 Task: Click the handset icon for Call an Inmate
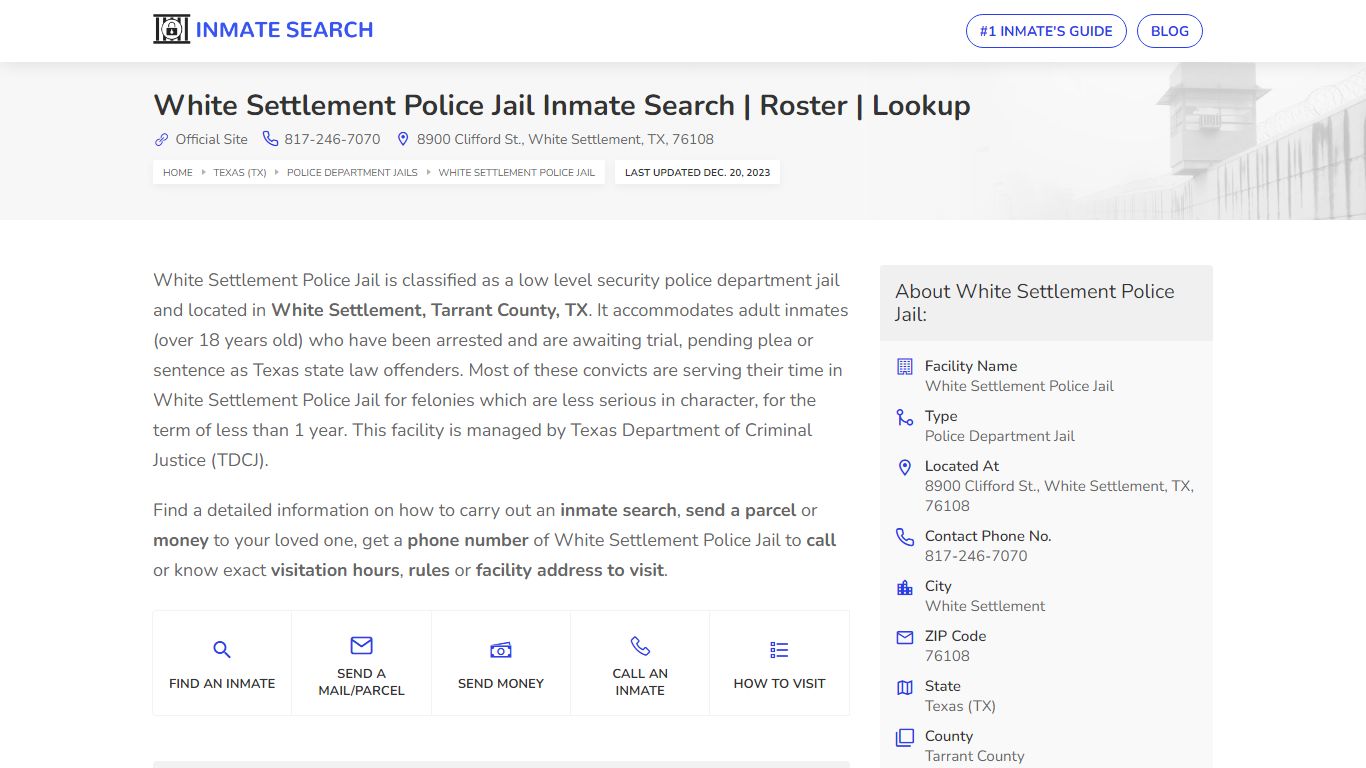[x=640, y=645]
